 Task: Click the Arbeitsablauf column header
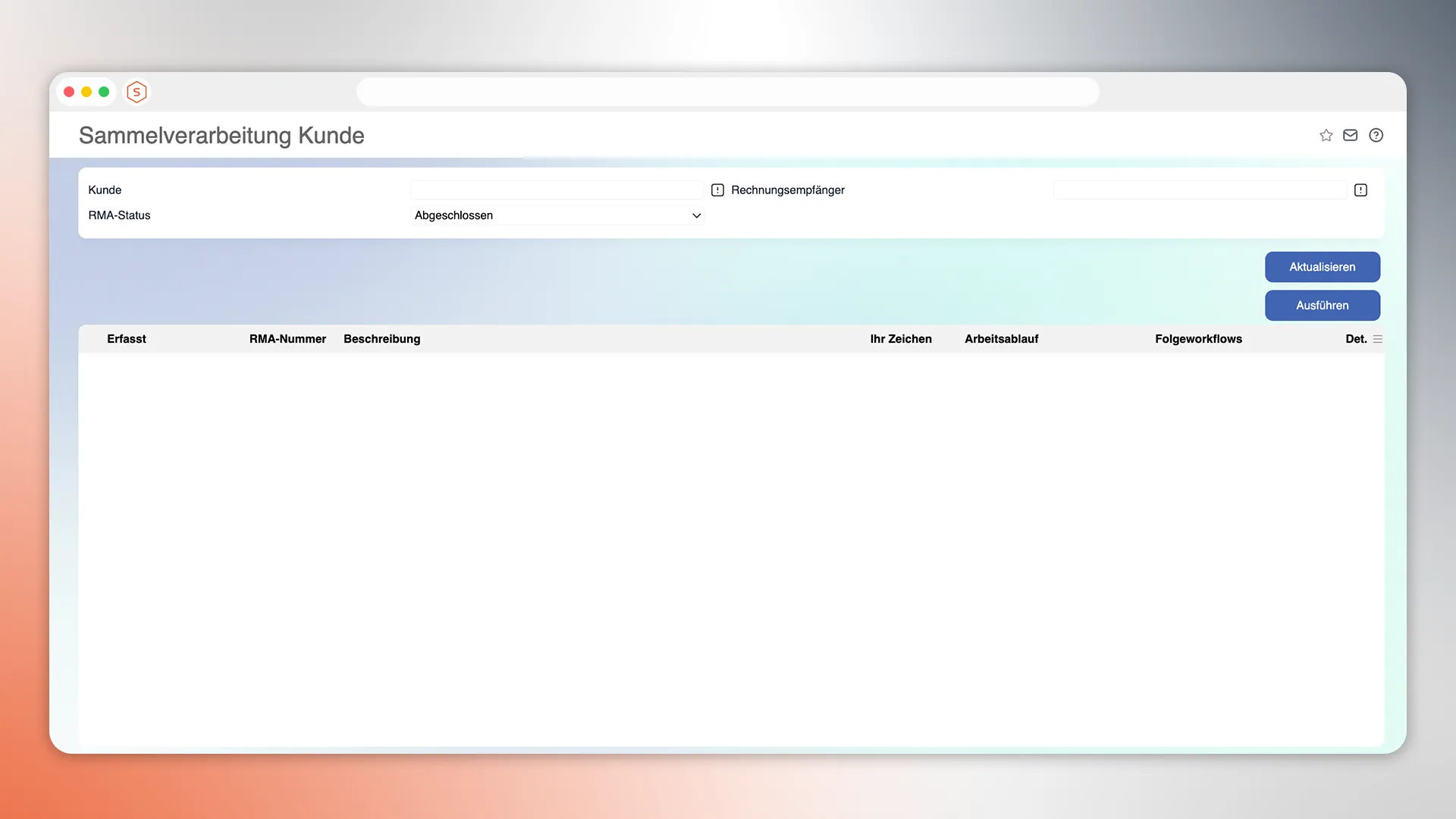point(1001,339)
